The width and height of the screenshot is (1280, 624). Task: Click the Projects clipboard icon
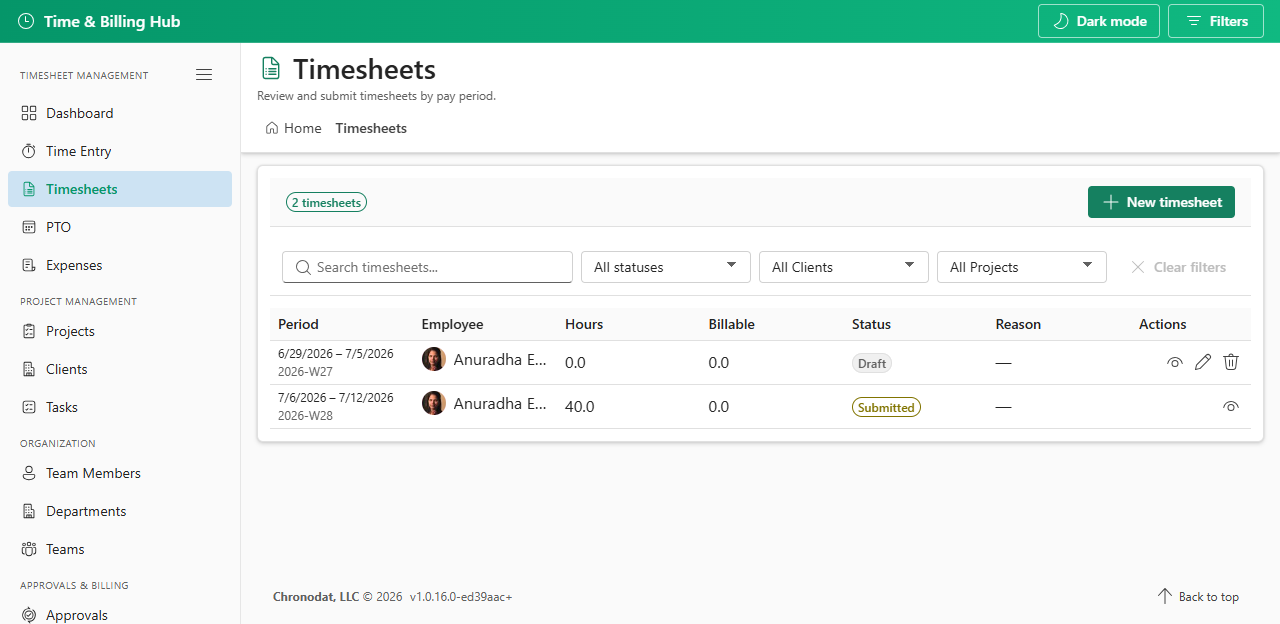(x=29, y=331)
